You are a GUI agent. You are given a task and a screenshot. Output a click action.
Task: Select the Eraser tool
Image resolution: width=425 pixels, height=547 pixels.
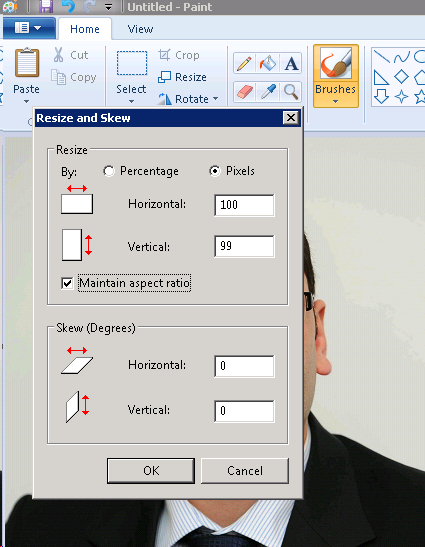pyautogui.click(x=244, y=92)
